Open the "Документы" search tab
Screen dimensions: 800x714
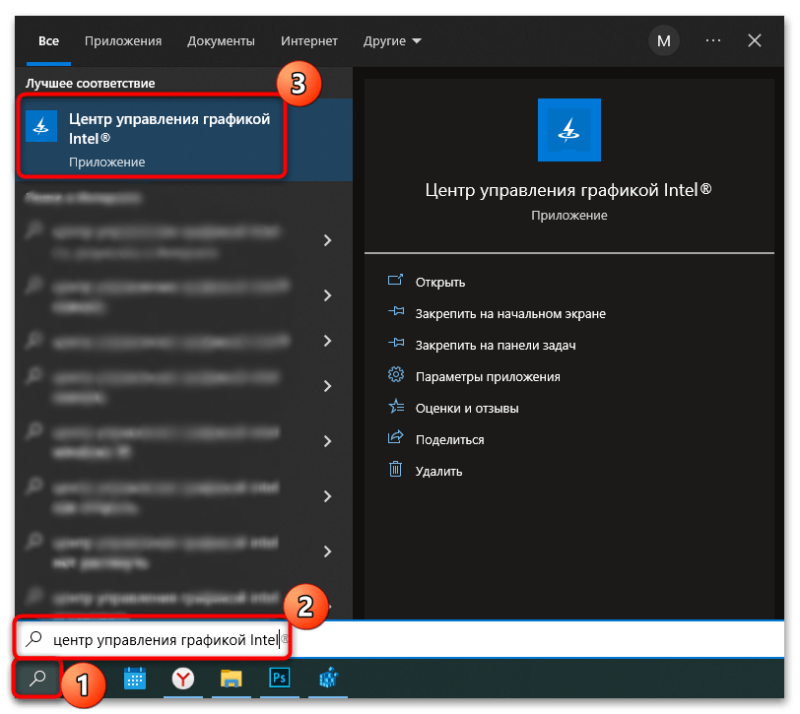pyautogui.click(x=221, y=41)
